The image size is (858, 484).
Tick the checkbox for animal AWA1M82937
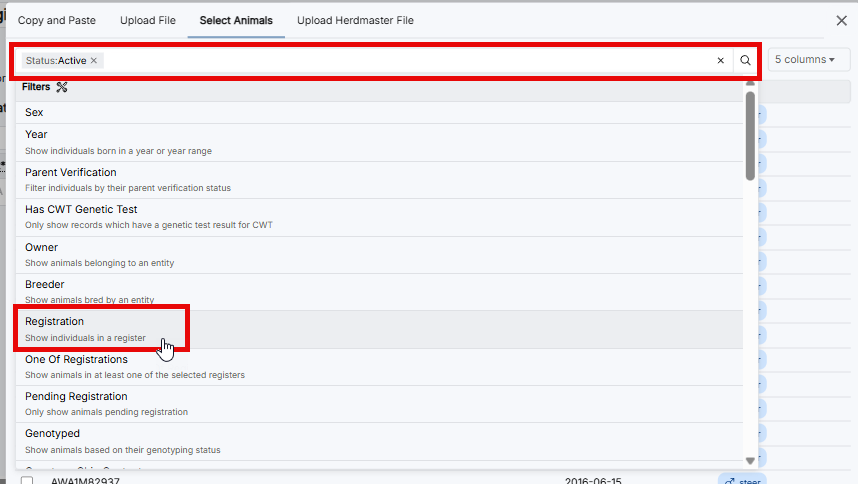pos(27,480)
